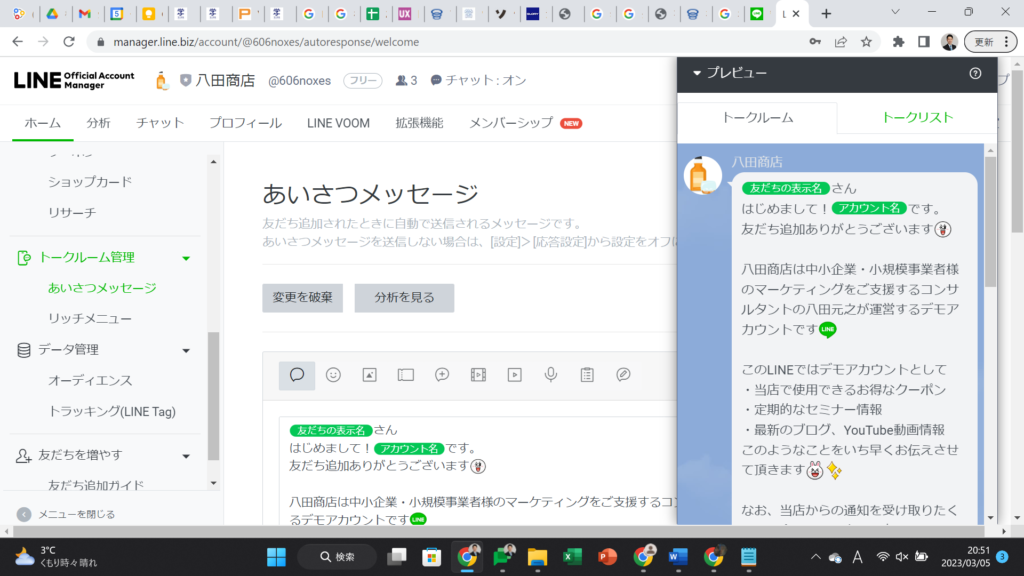
Task: Click the チャット：オン status in header
Action: [479, 80]
